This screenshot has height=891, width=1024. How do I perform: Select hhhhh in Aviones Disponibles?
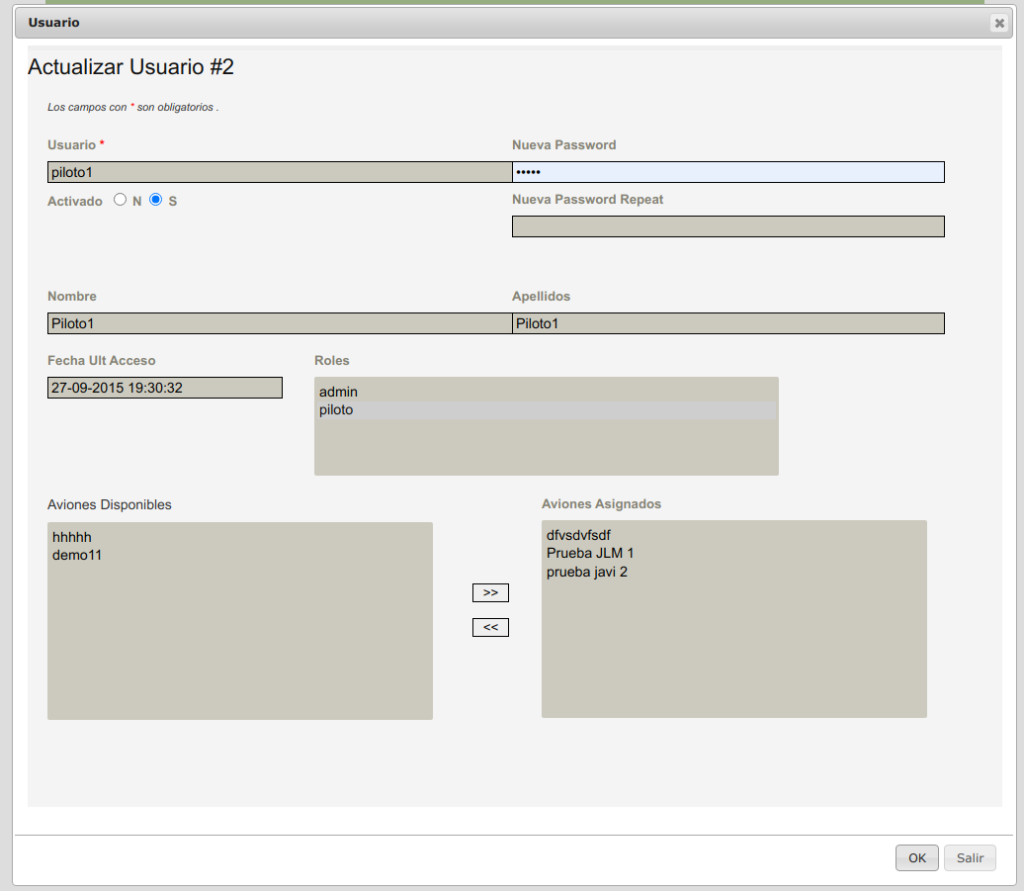72,537
